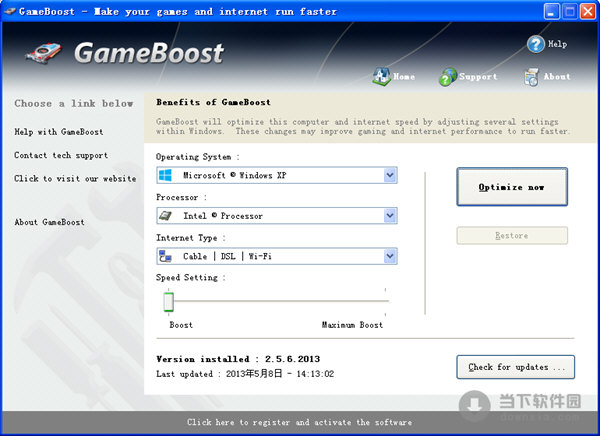This screenshot has width=600, height=436.
Task: Click Check for updates button
Action: pos(515,367)
